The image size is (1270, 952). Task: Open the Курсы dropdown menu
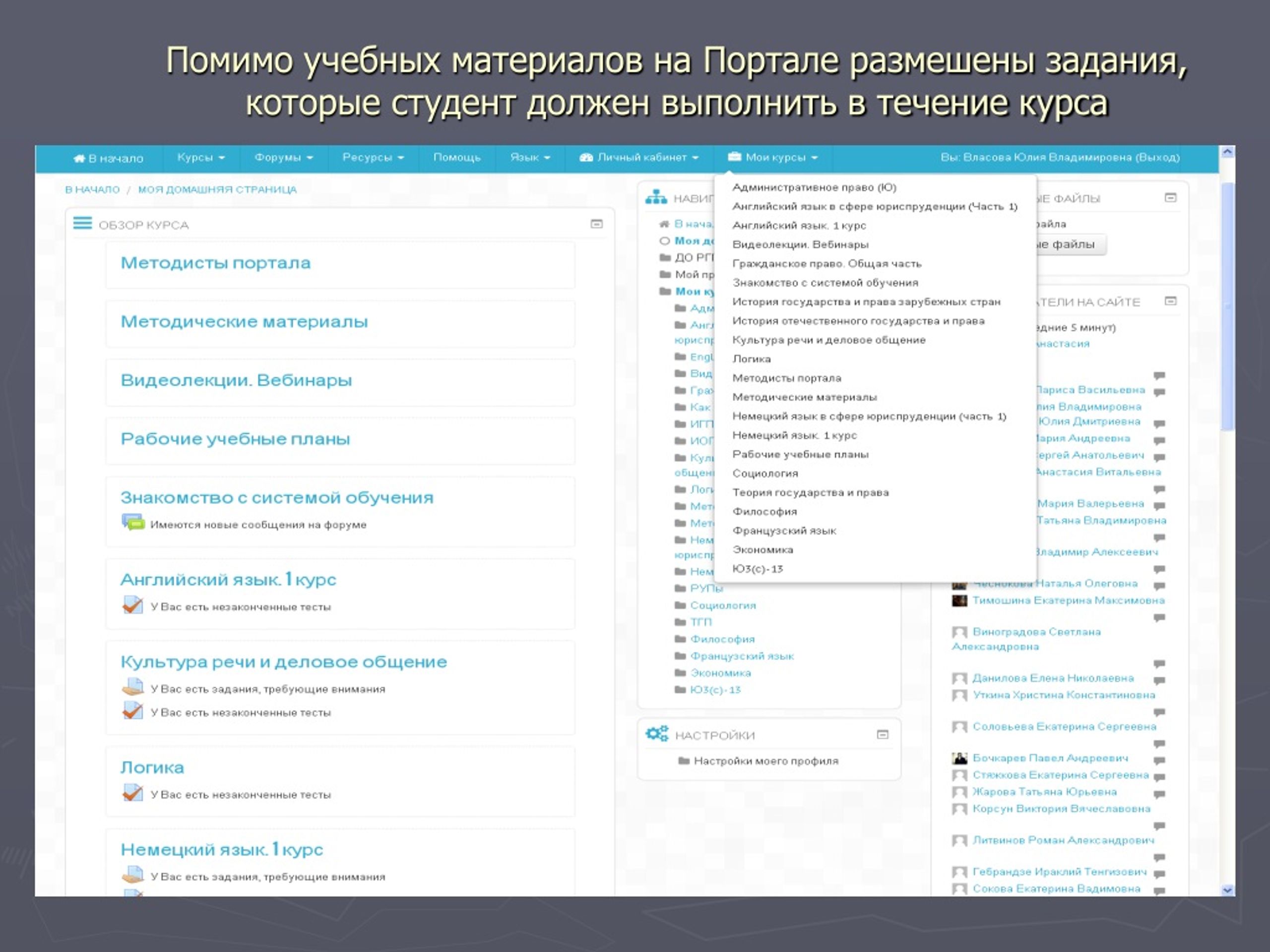click(200, 157)
